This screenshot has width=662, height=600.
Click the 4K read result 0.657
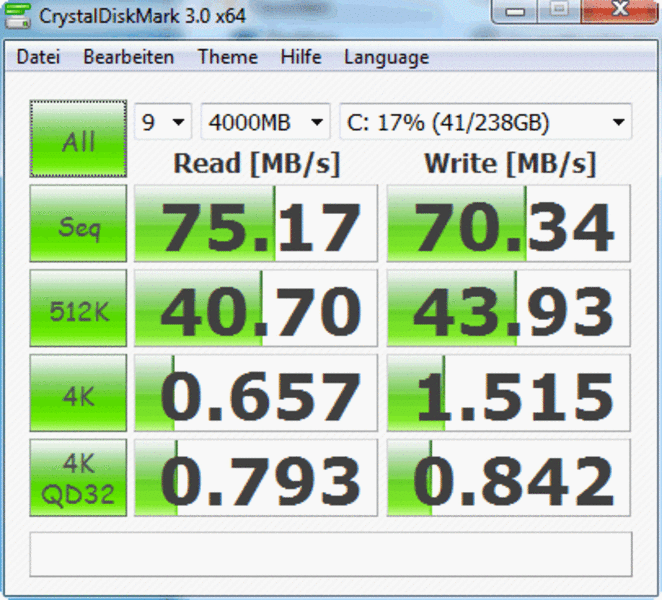tap(256, 393)
